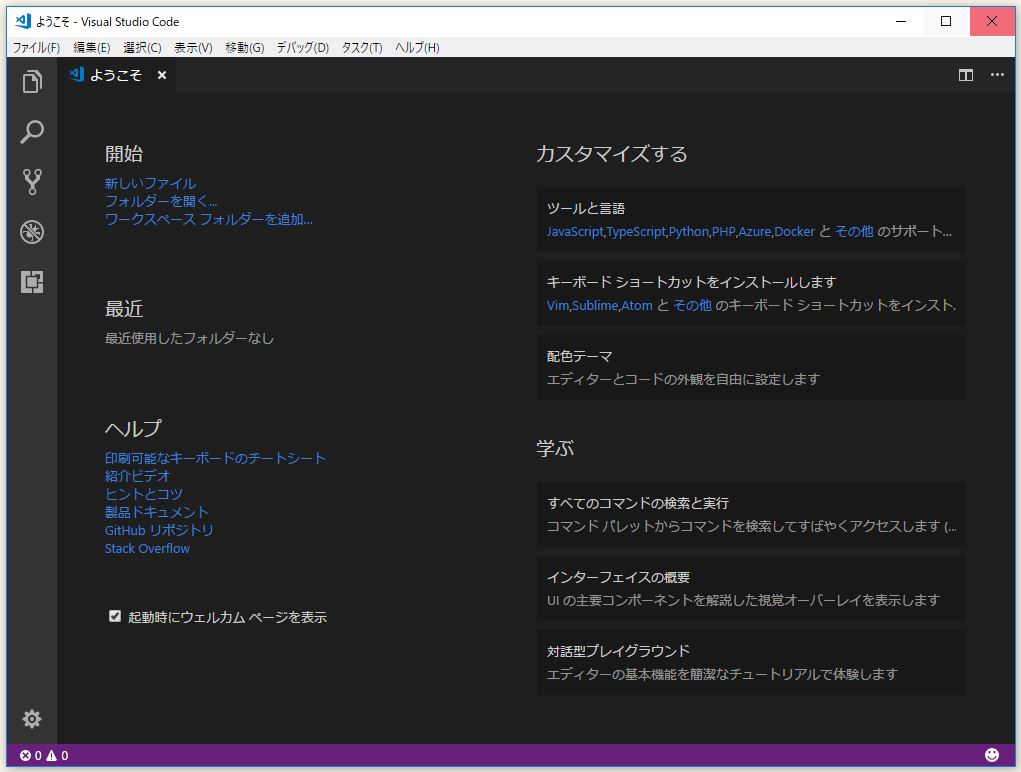The width and height of the screenshot is (1021, 772).
Task: Click the Azure support link
Action: click(x=754, y=232)
